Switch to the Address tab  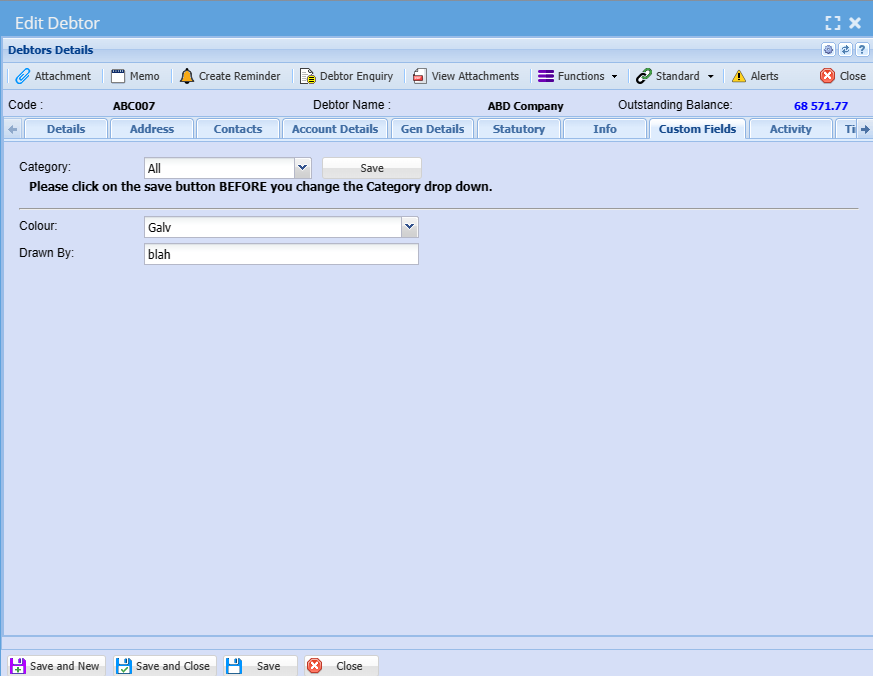pos(152,129)
